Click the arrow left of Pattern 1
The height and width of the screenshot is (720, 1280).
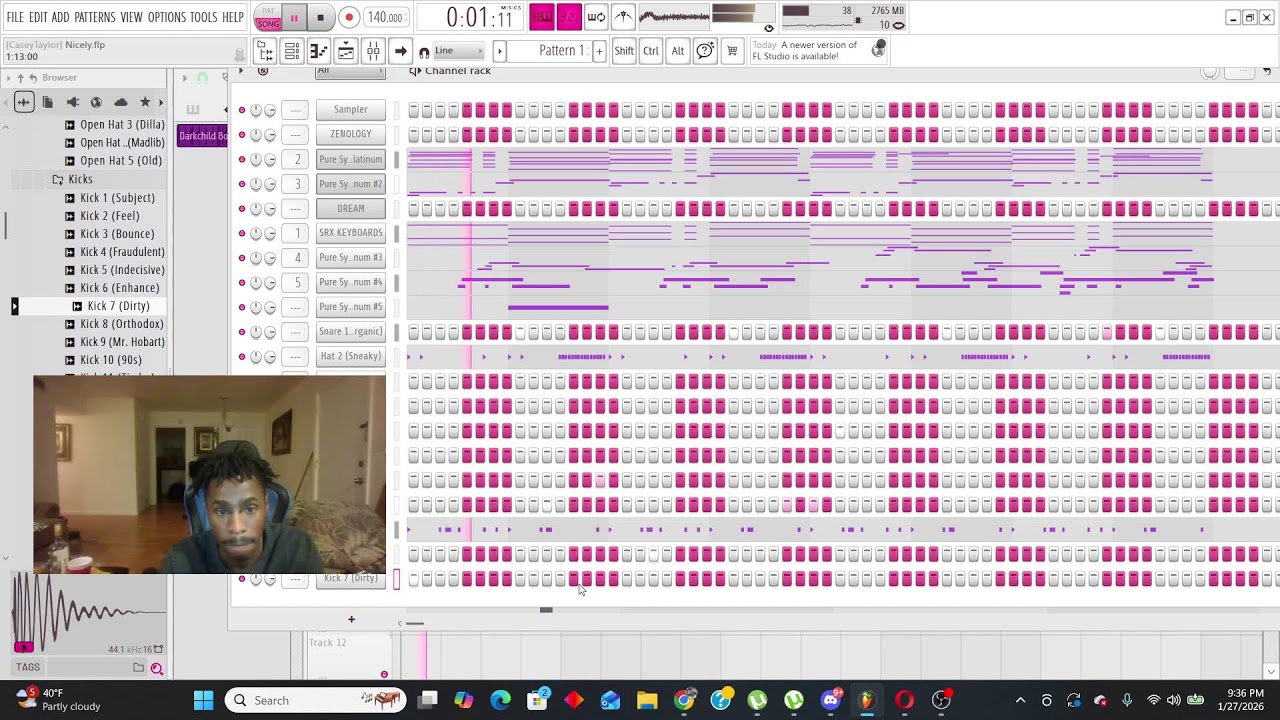click(499, 51)
